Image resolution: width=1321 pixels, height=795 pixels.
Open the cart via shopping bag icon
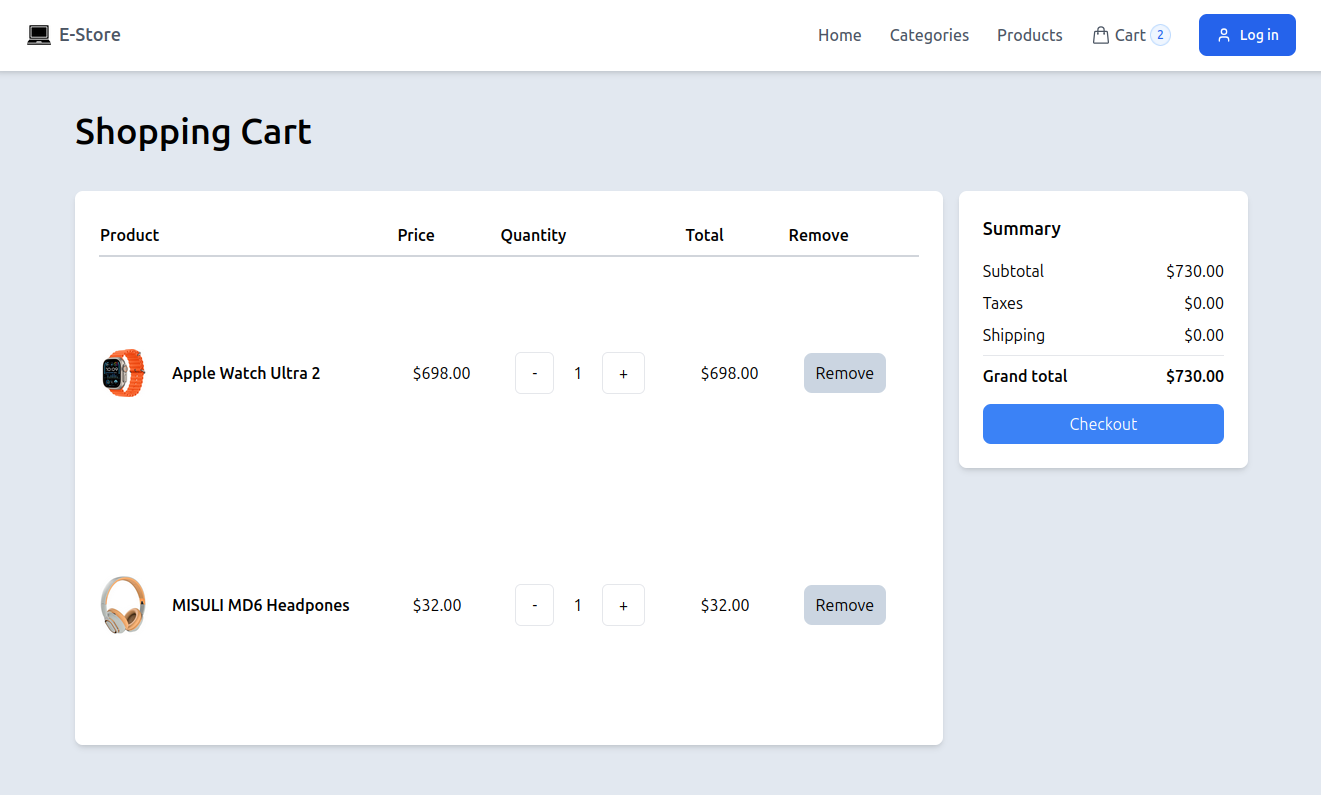tap(1101, 35)
